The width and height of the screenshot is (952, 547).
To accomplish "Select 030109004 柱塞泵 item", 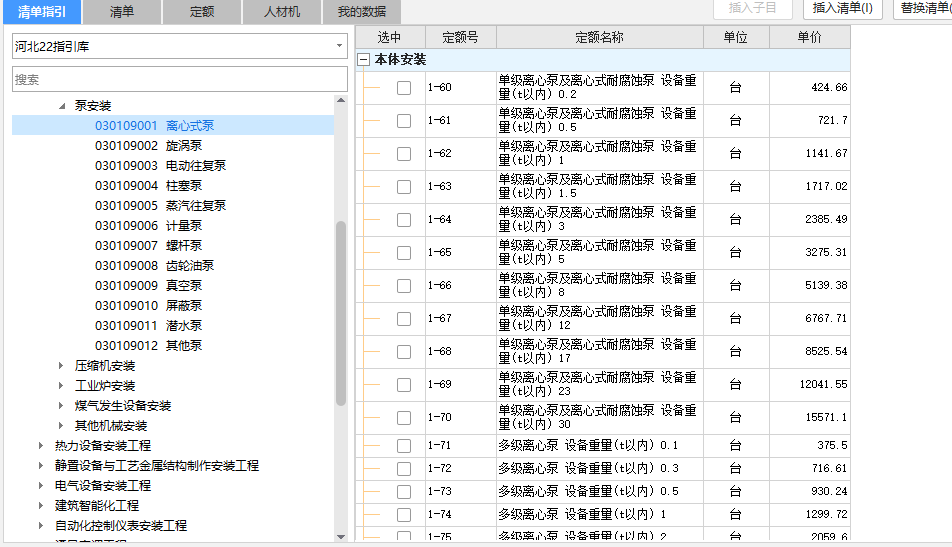I will 148,186.
